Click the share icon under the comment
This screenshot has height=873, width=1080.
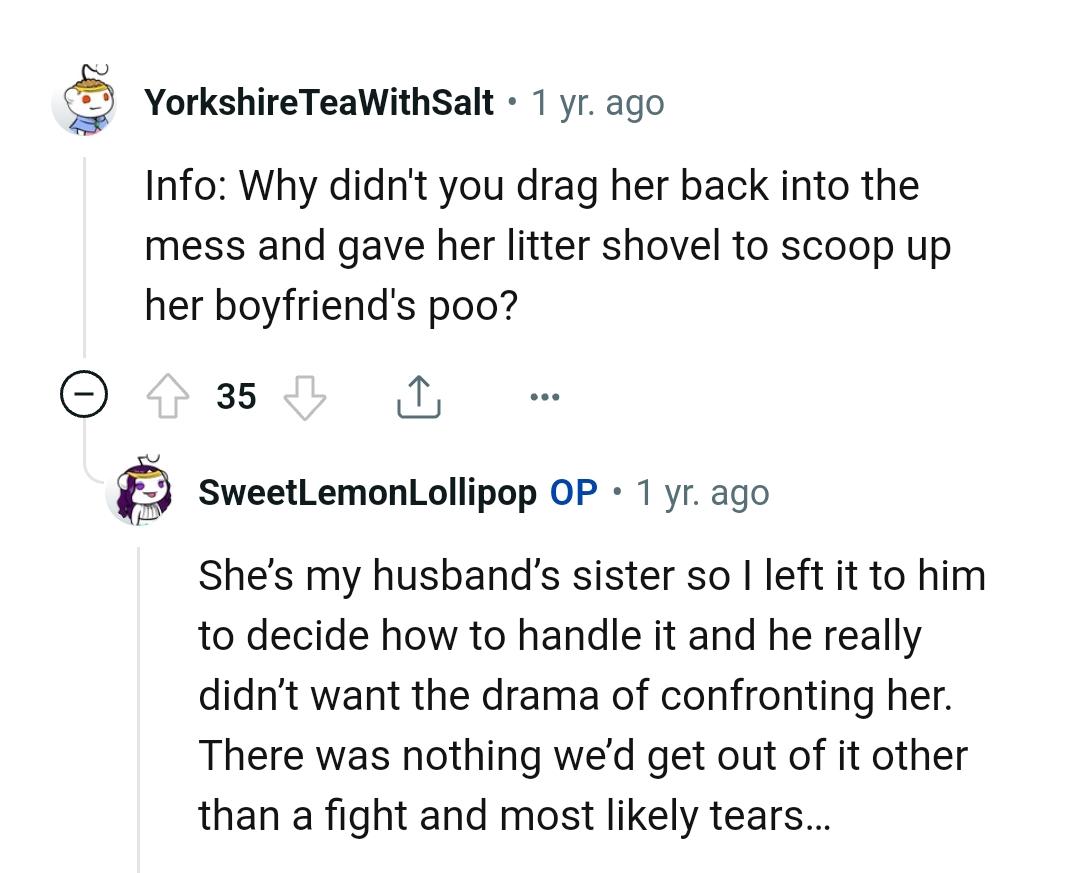click(x=418, y=396)
